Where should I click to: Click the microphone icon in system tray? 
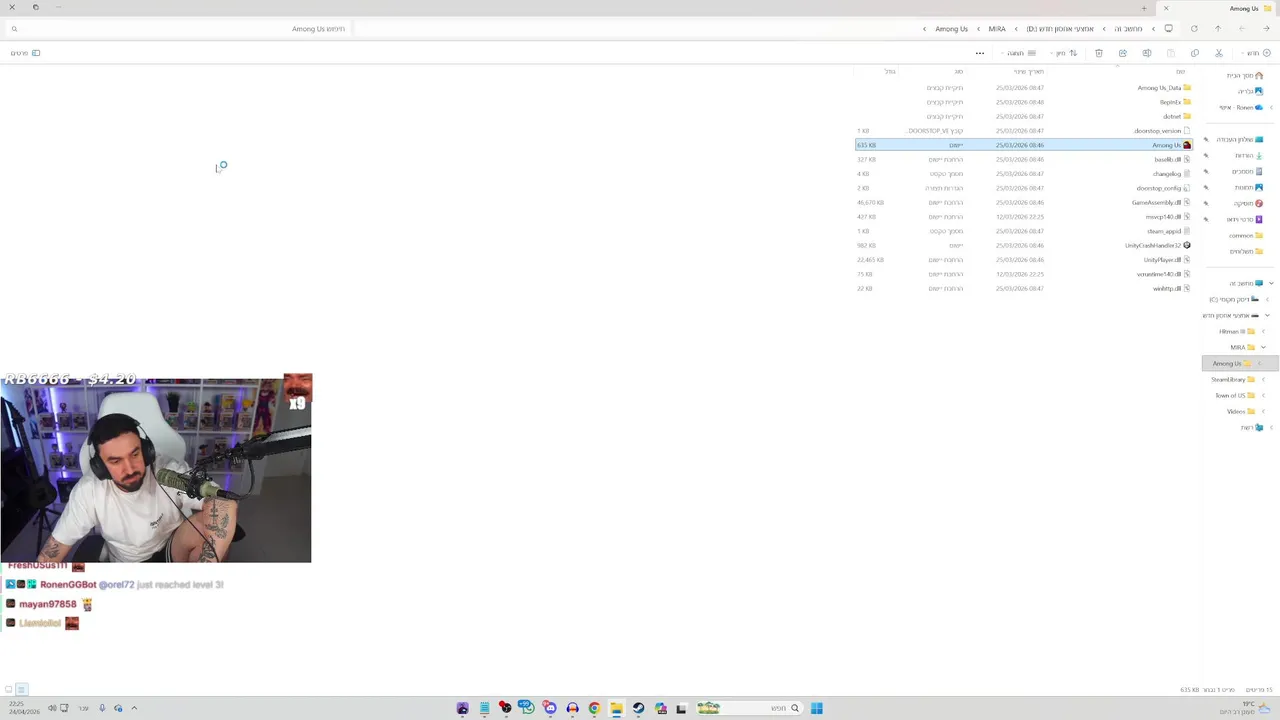[101, 708]
